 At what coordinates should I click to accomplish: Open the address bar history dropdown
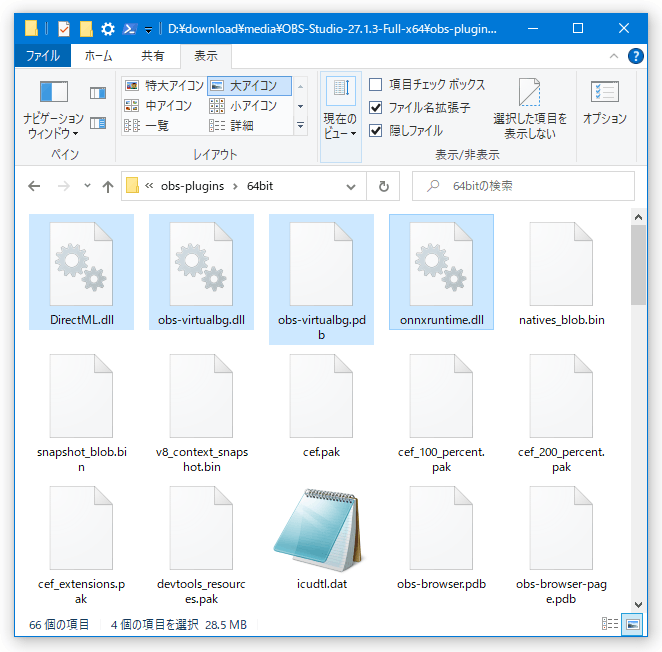[350, 186]
